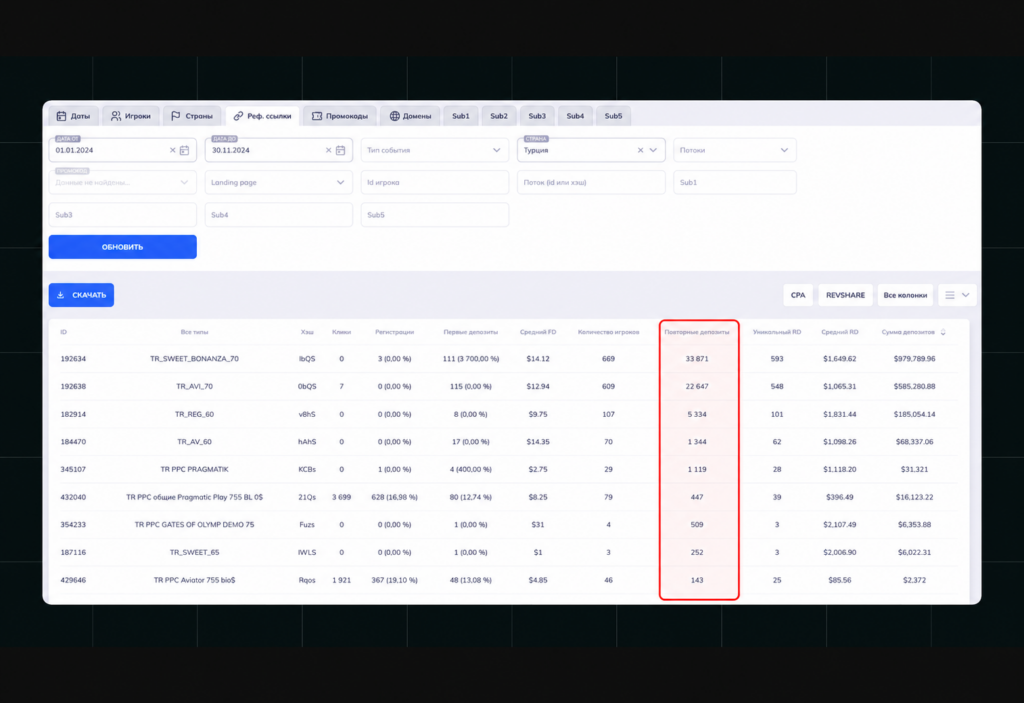Select row TR PPC GATES OF OLYMP DEMO 75
The width and height of the screenshot is (1024, 703).
509,525
